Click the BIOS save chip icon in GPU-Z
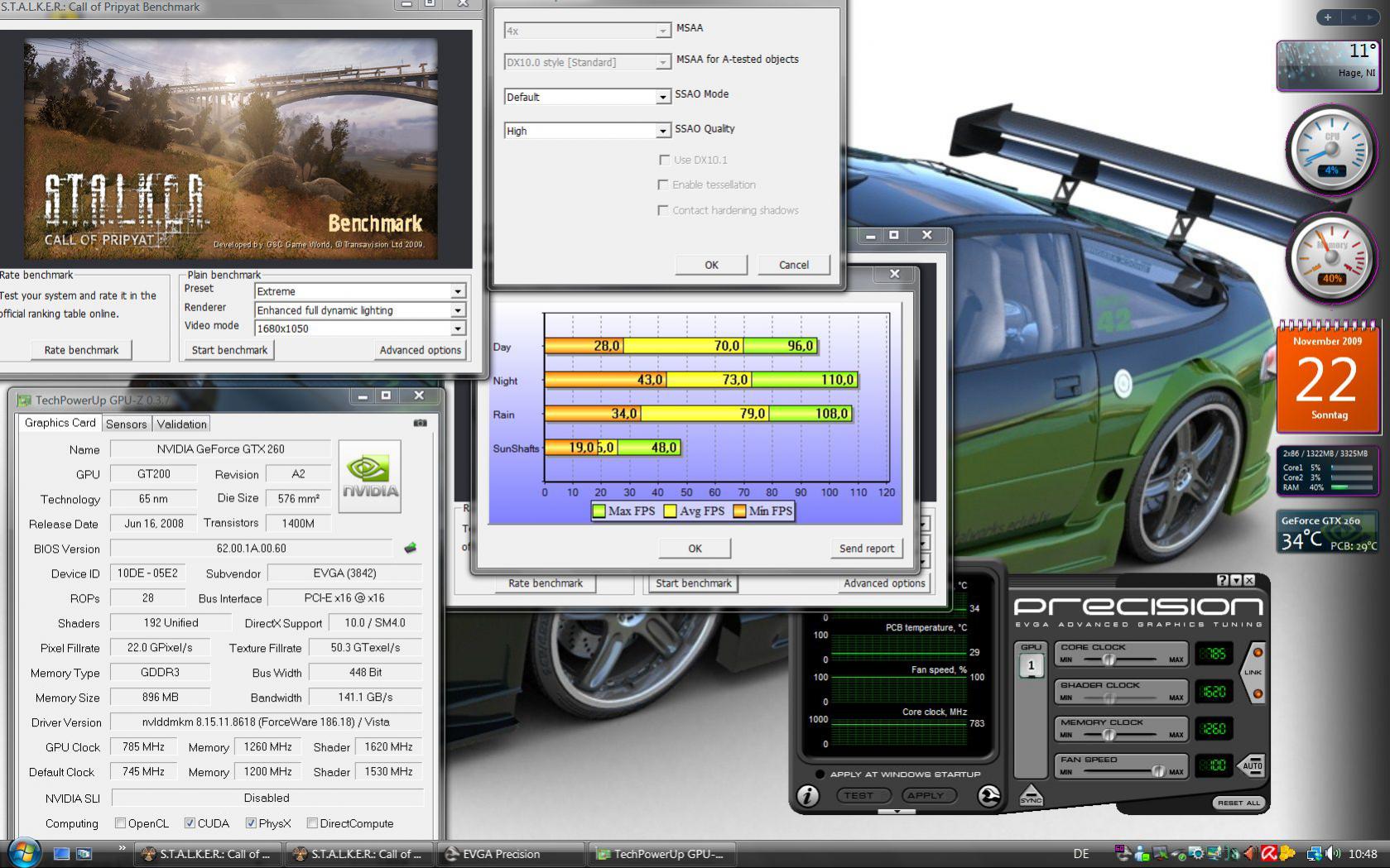Screen dimensions: 1390x868 pyautogui.click(x=410, y=548)
